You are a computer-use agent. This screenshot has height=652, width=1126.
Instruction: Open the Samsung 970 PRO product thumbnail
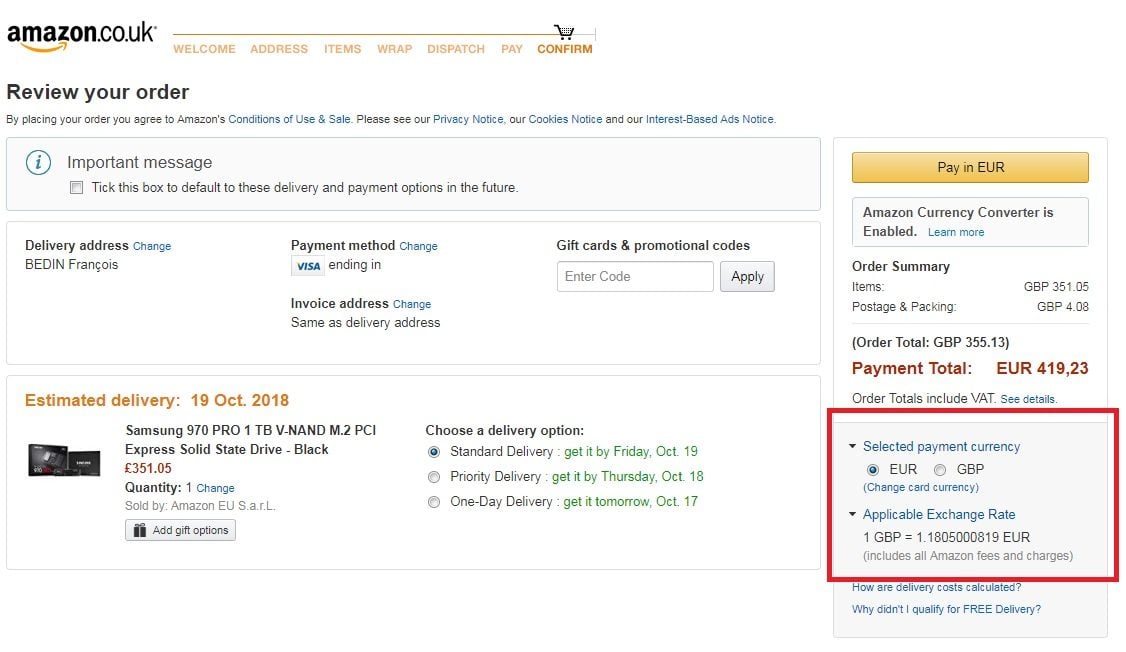64,460
